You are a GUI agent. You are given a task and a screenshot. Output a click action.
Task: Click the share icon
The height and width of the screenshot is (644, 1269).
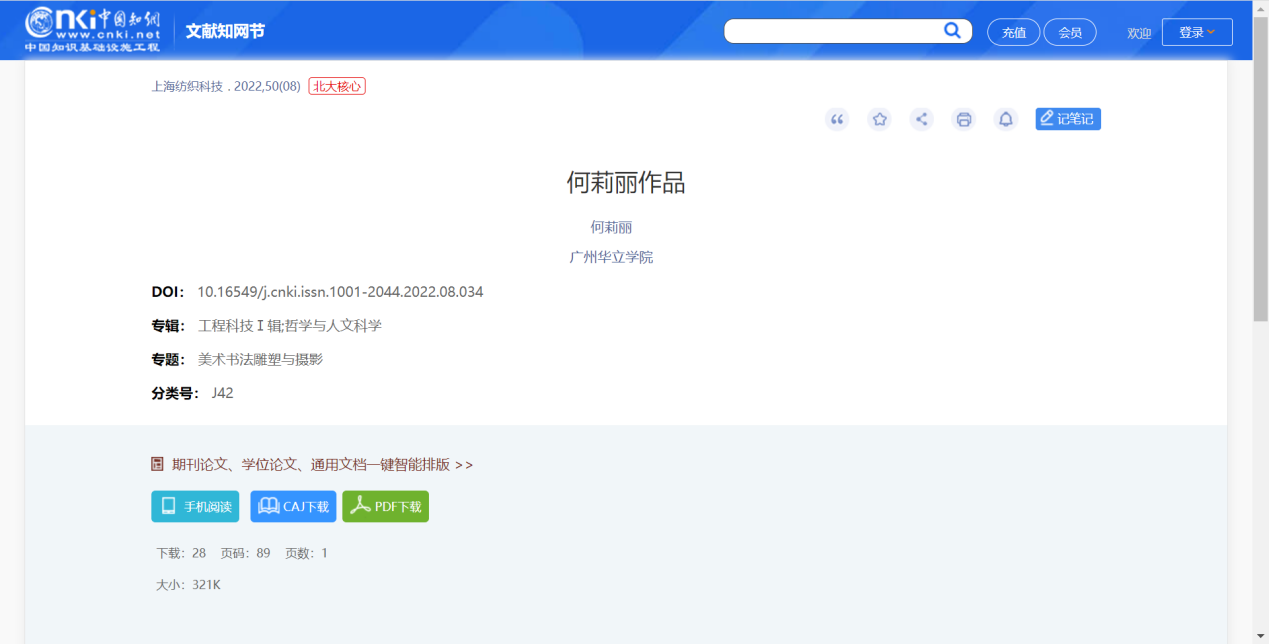tap(922, 120)
